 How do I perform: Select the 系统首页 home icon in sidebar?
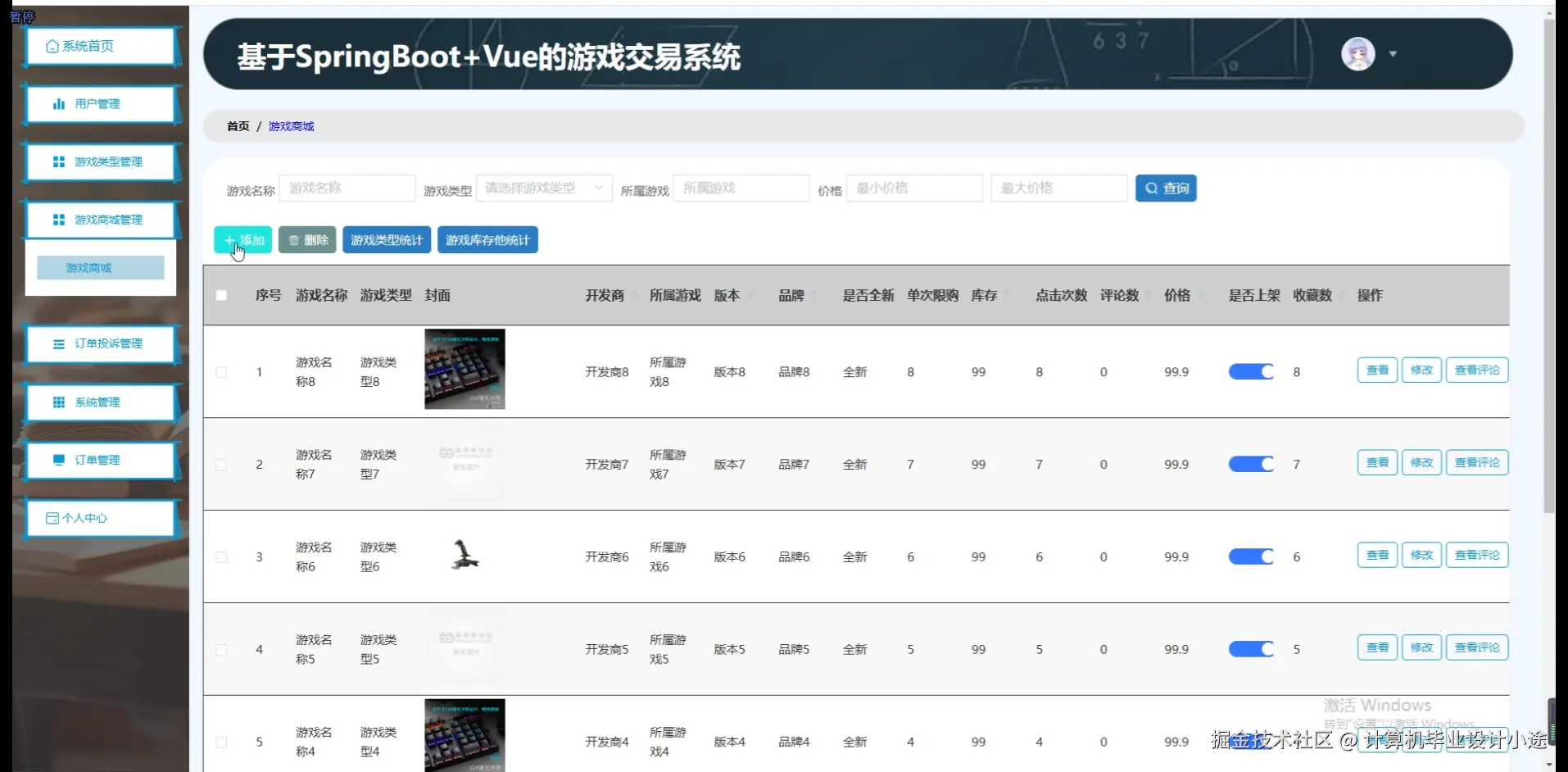coord(52,46)
